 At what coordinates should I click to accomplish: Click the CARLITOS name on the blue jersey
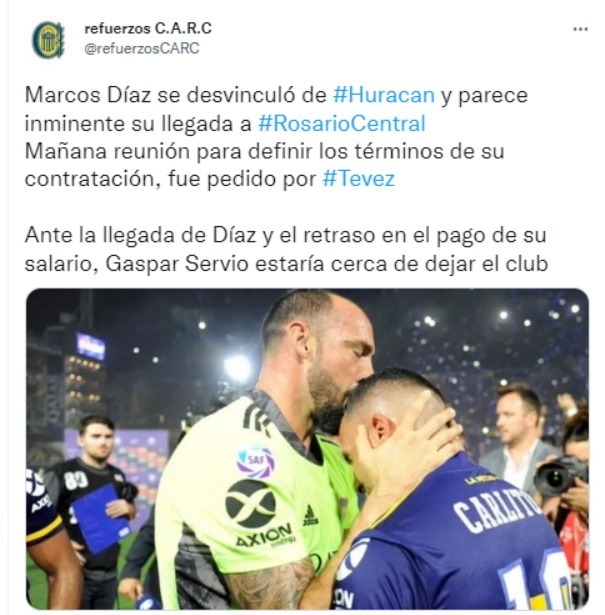click(x=498, y=510)
